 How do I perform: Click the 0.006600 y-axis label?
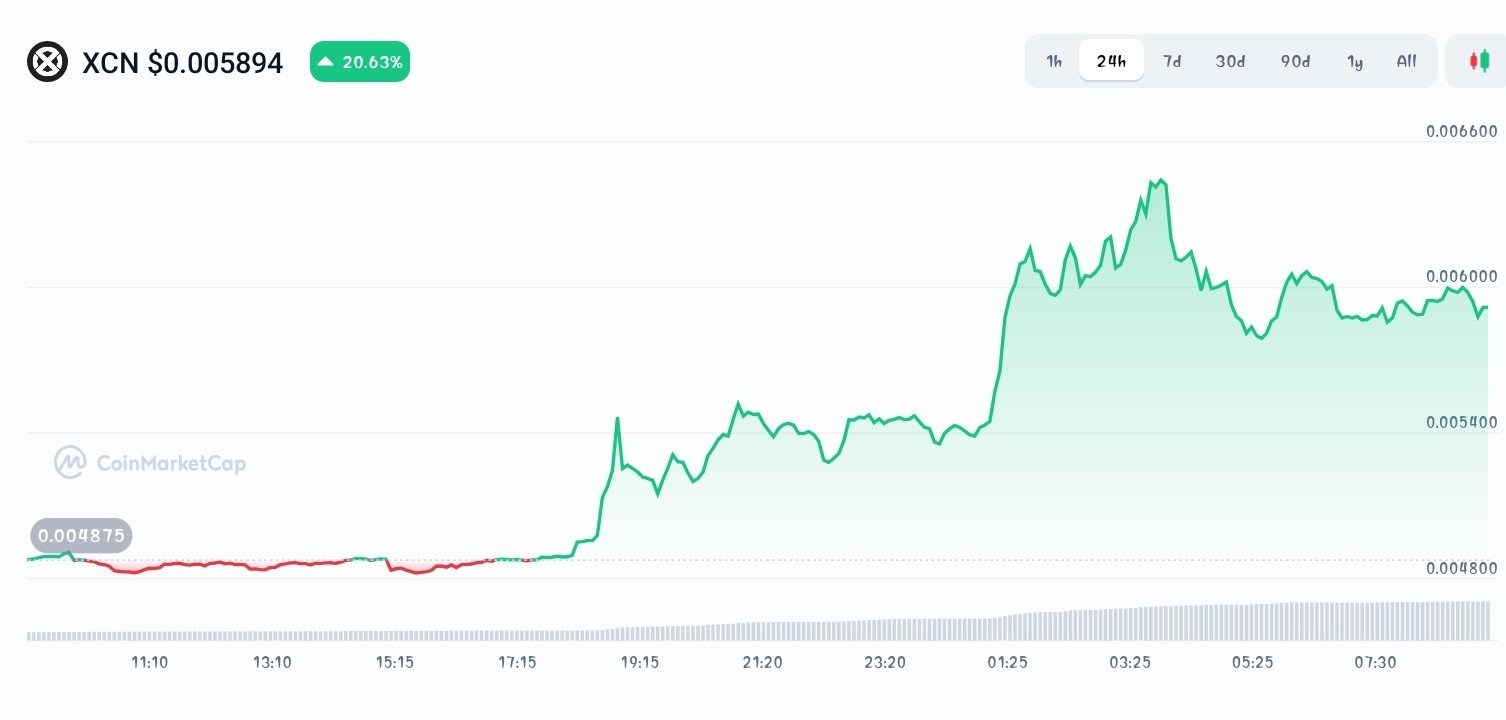click(x=1462, y=131)
